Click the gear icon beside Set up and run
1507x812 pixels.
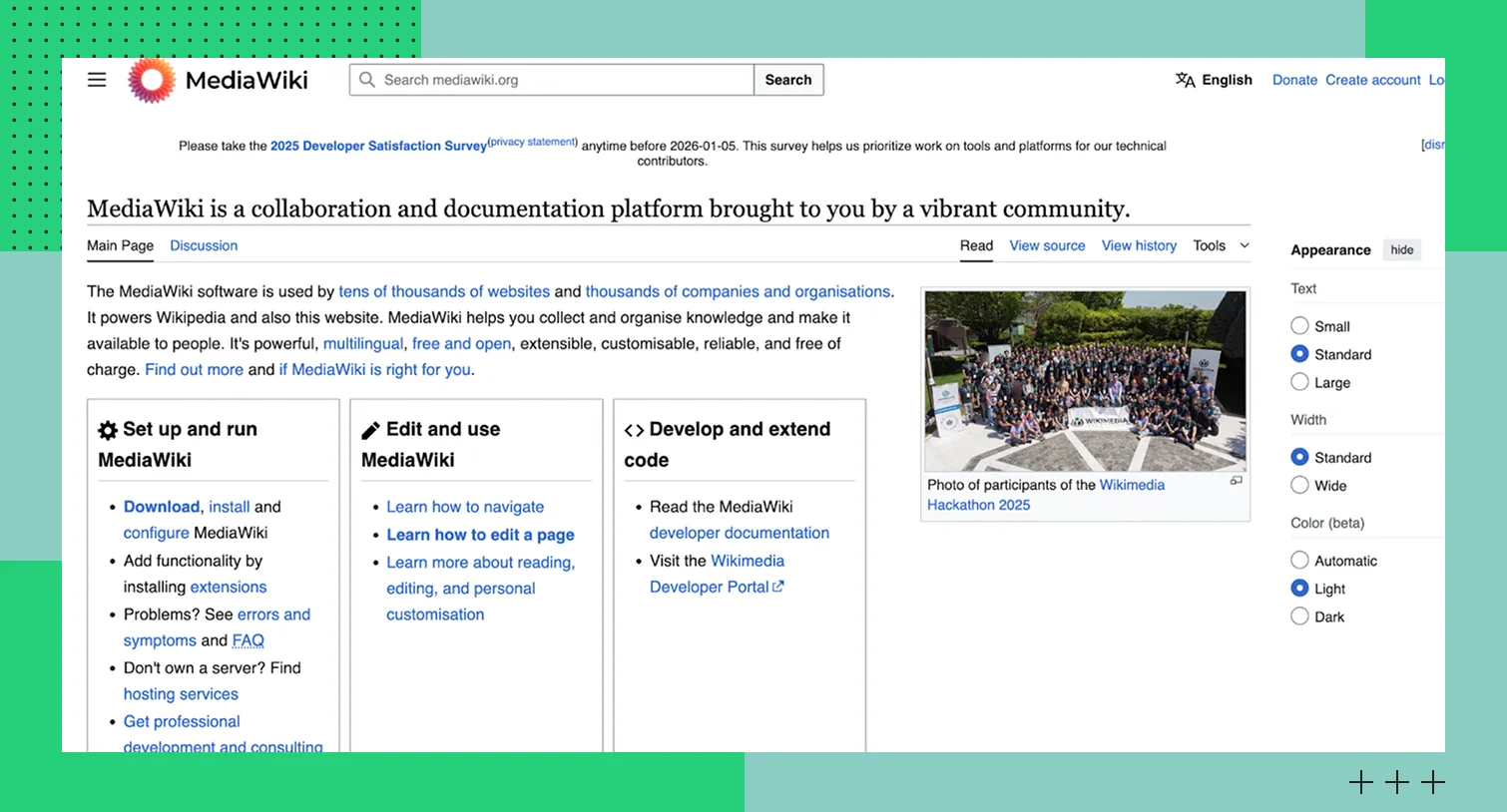coord(108,430)
